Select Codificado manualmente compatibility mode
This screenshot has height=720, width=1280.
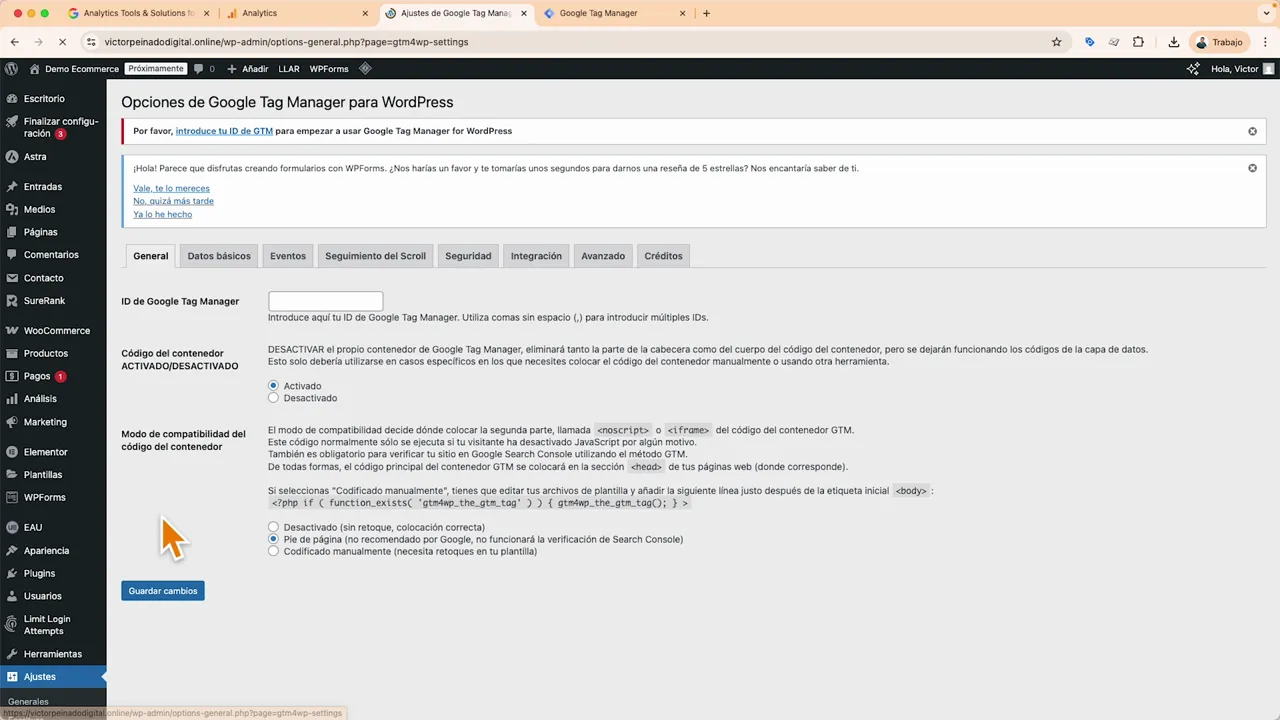coord(273,551)
